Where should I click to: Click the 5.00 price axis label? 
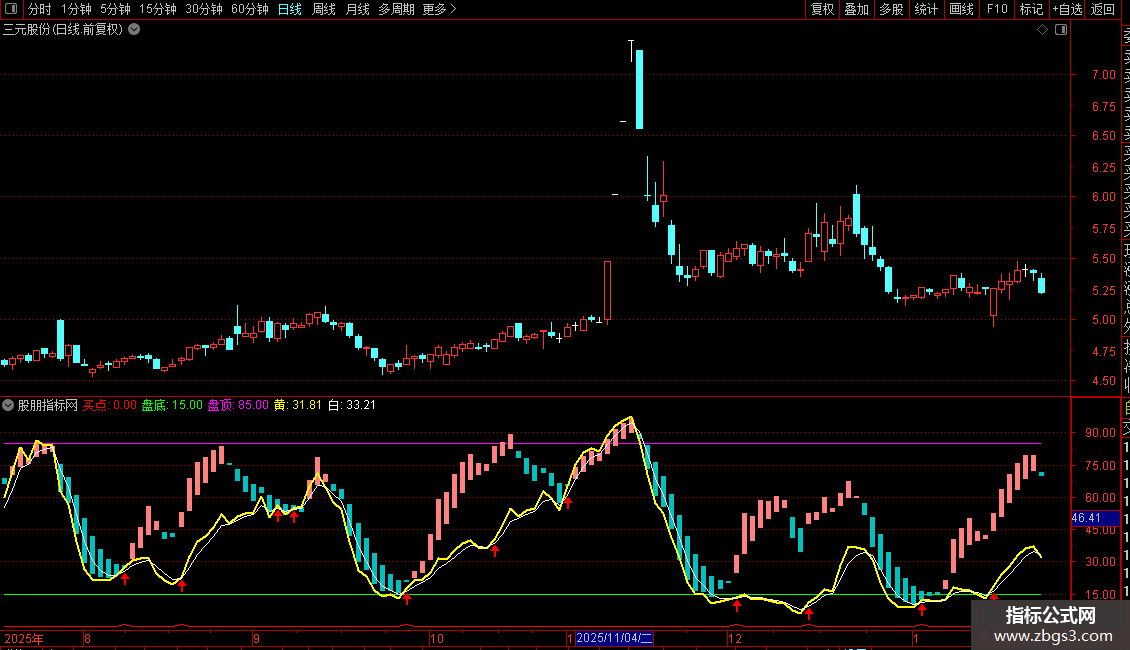coord(1103,319)
